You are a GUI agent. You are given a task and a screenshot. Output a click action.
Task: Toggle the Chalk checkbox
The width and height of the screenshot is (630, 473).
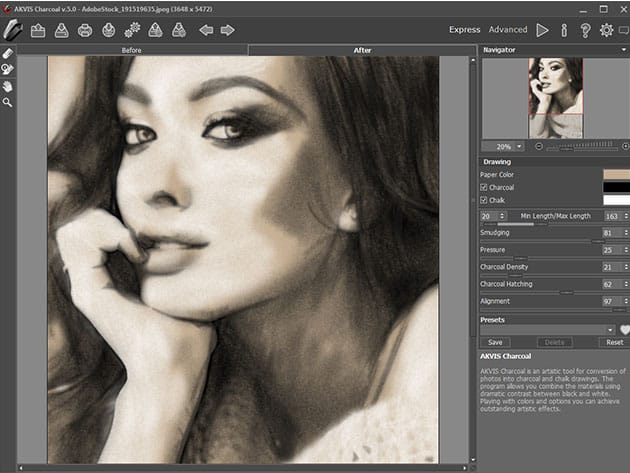coord(485,200)
